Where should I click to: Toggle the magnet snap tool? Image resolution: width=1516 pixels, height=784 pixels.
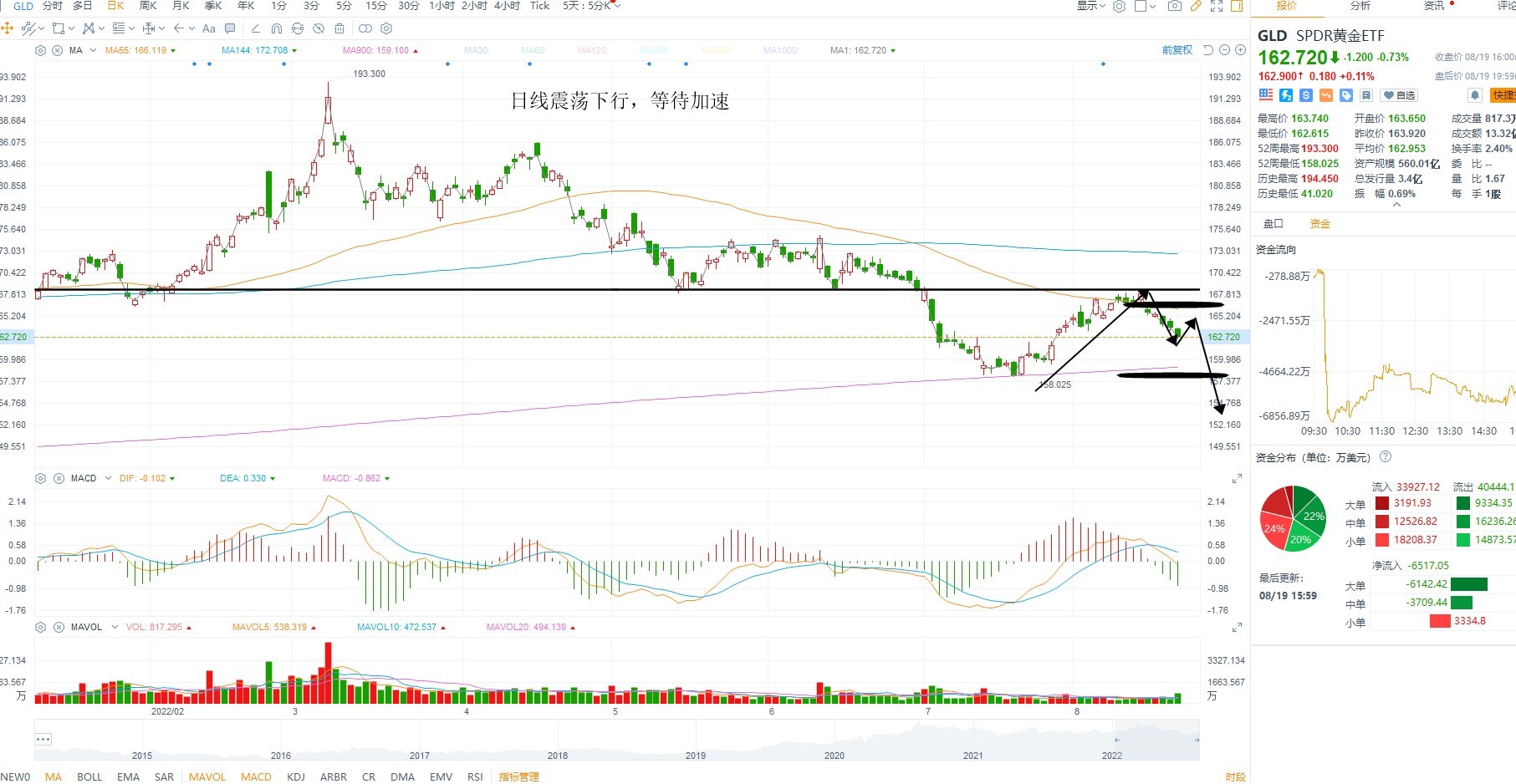coord(277,28)
